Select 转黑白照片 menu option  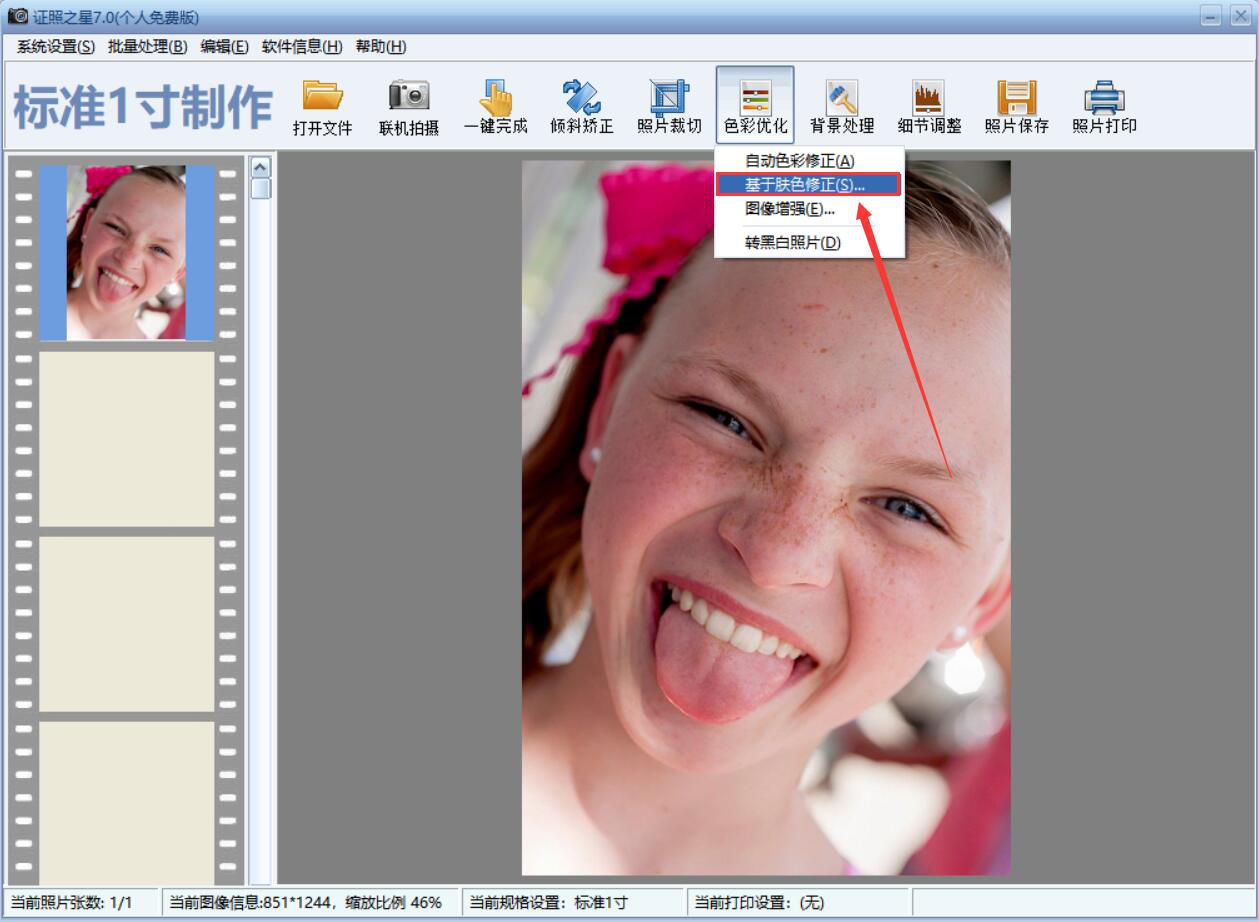point(792,242)
